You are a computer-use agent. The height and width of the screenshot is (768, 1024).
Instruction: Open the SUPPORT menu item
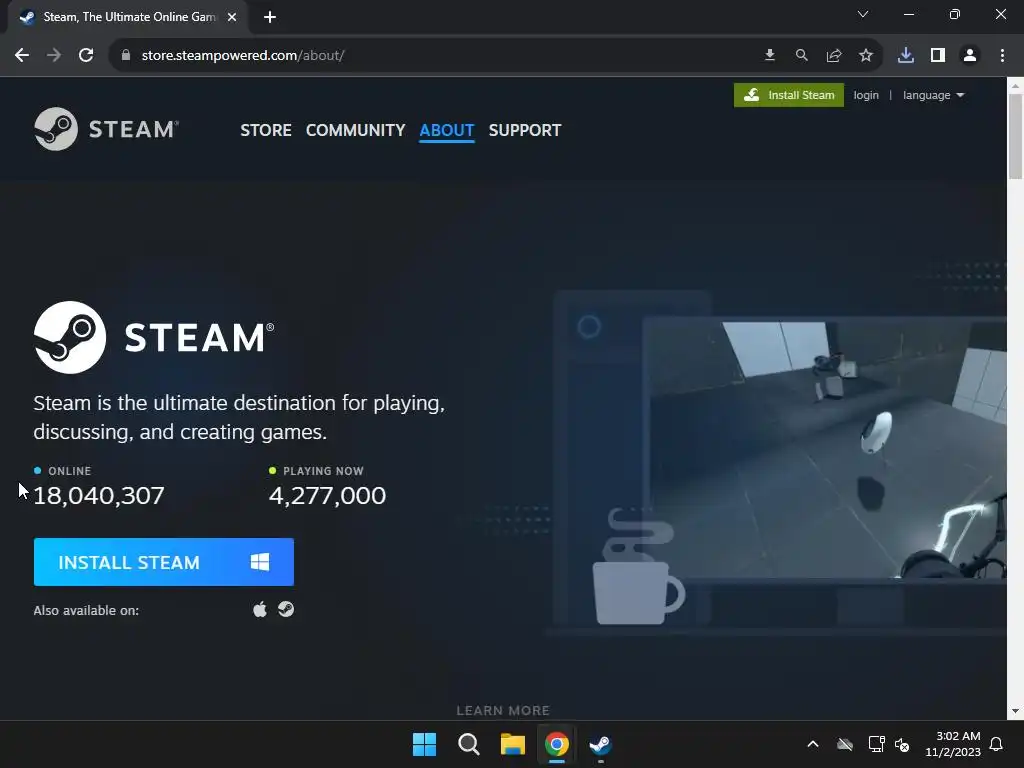pos(524,130)
